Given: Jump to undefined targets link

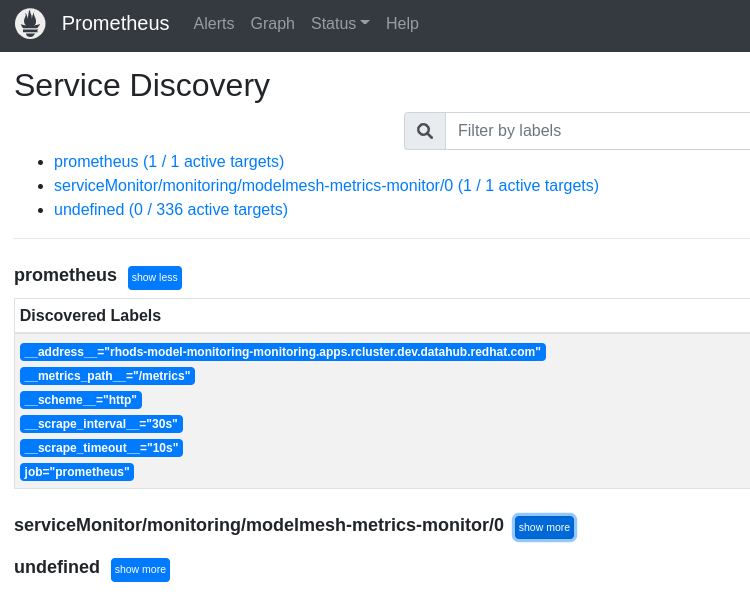Looking at the screenshot, I should 171,210.
